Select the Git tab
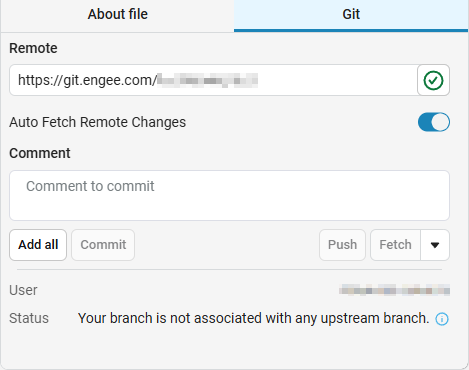This screenshot has width=469, height=370. click(x=351, y=14)
